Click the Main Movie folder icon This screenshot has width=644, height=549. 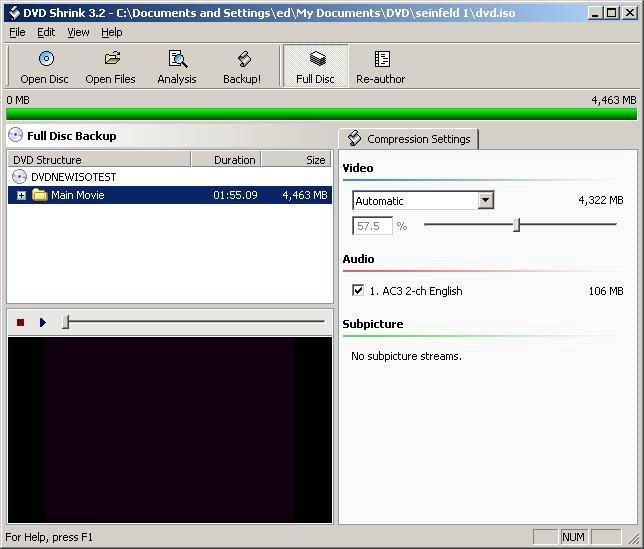(x=40, y=195)
